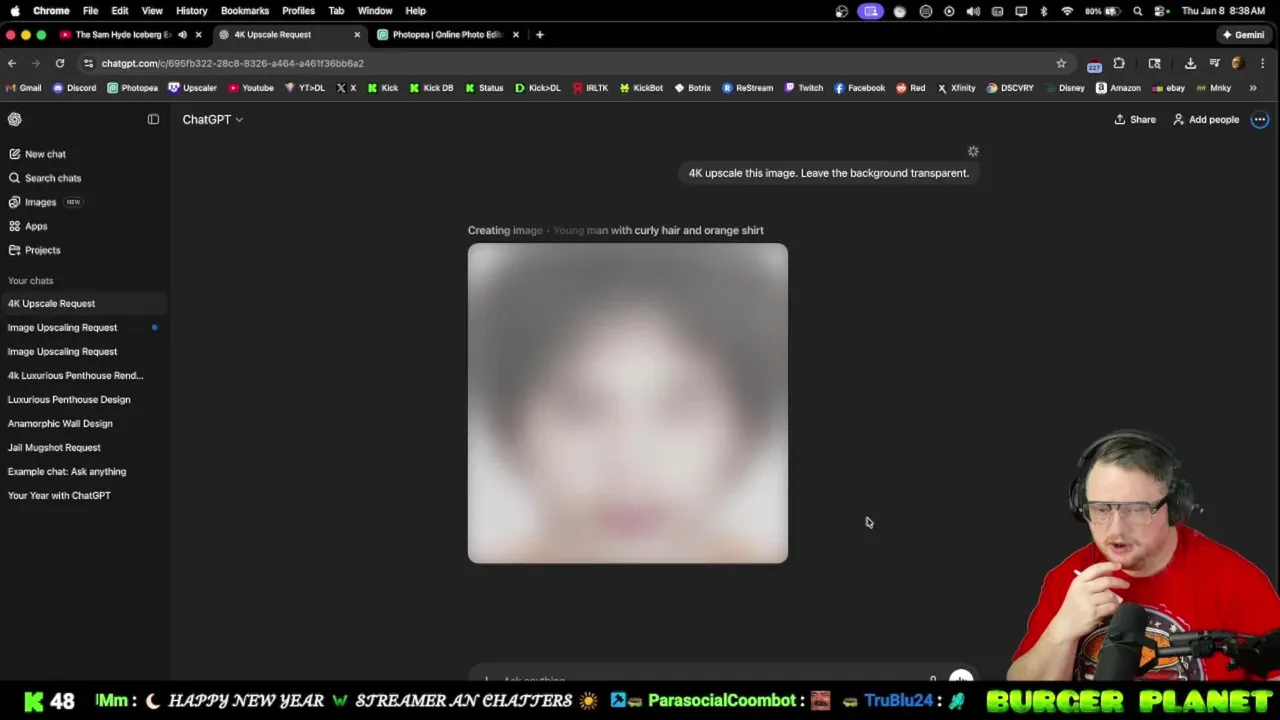Open the Discord bookmark
The image size is (1280, 720).
coord(75,88)
